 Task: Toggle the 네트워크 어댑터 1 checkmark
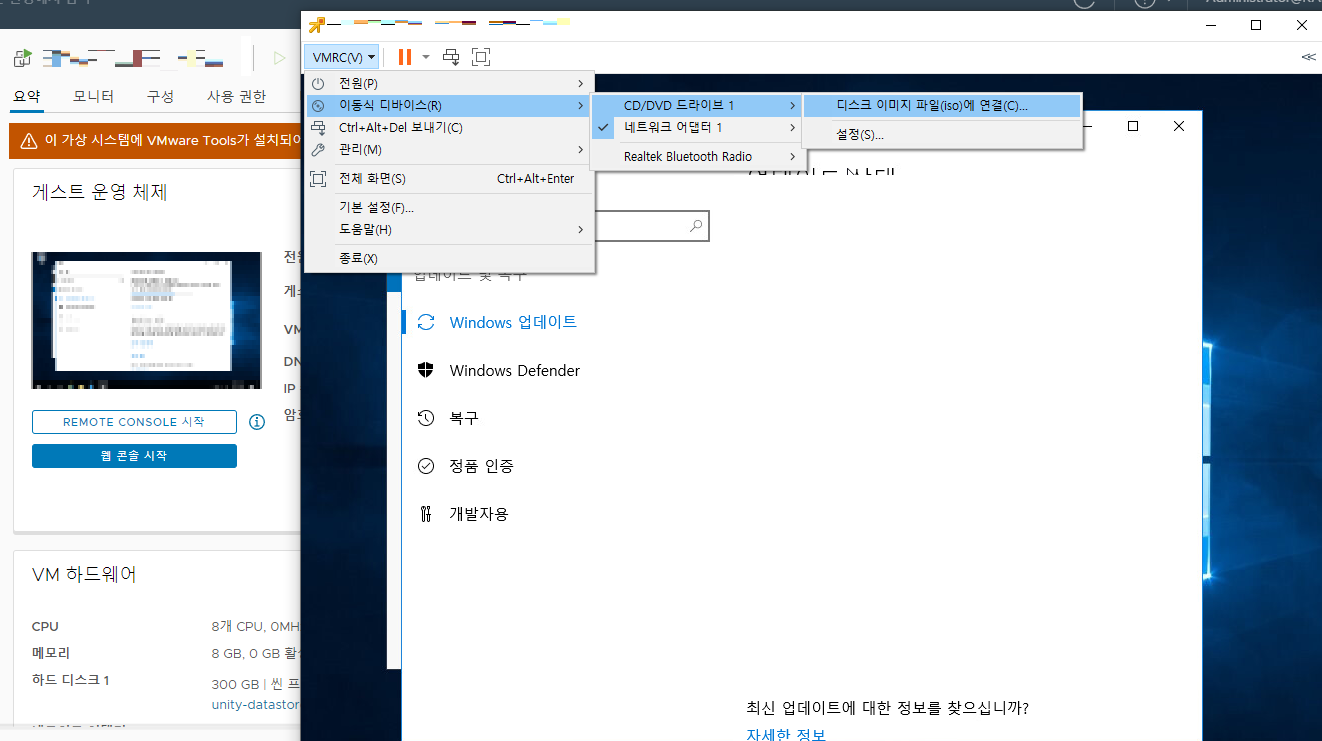click(x=603, y=128)
